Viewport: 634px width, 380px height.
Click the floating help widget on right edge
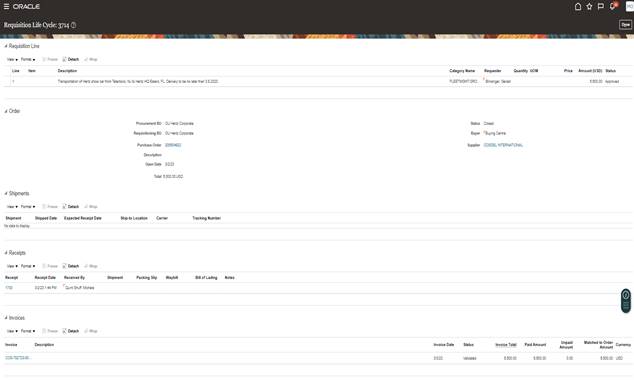(626, 301)
